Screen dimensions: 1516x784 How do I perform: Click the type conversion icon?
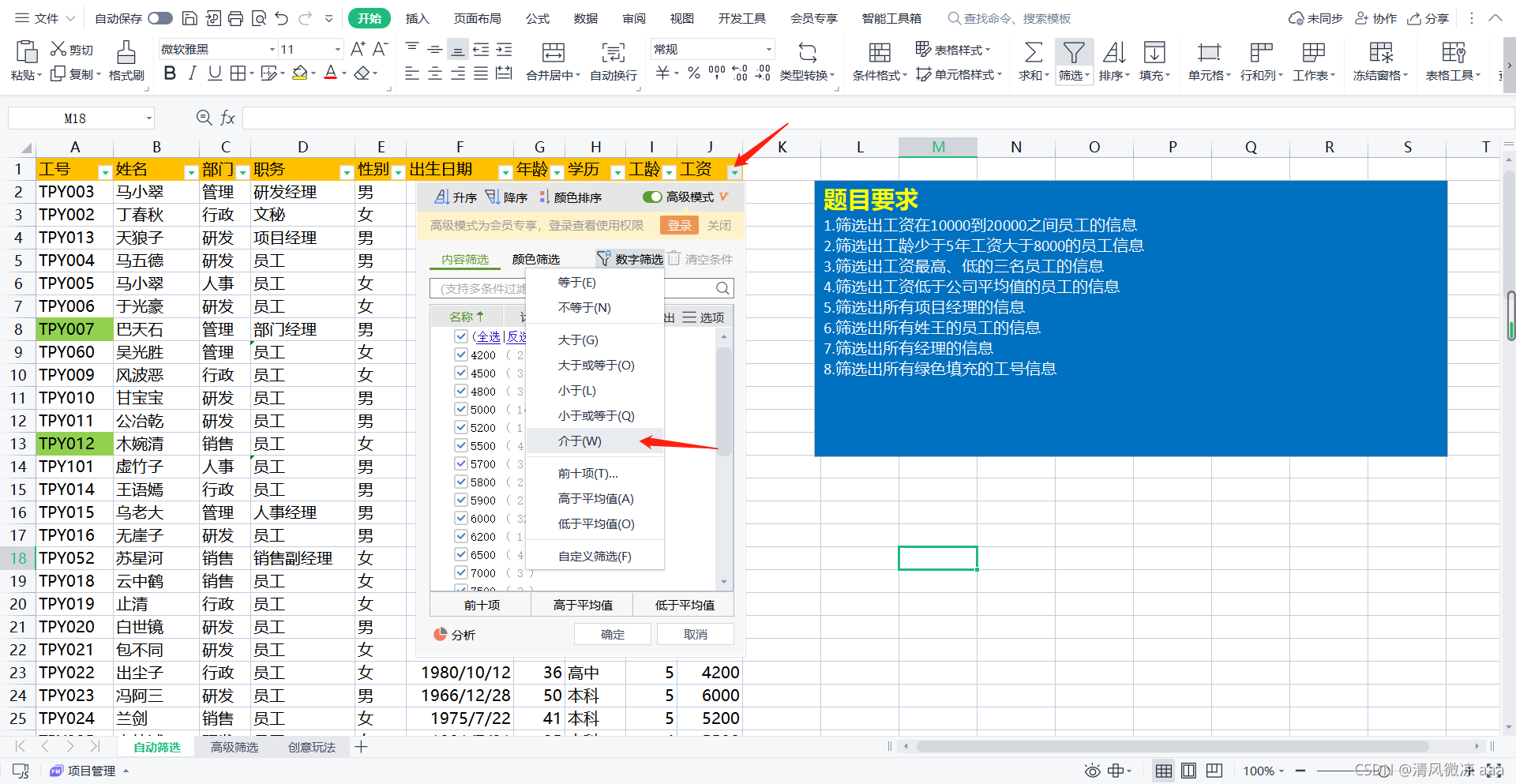coord(807,52)
